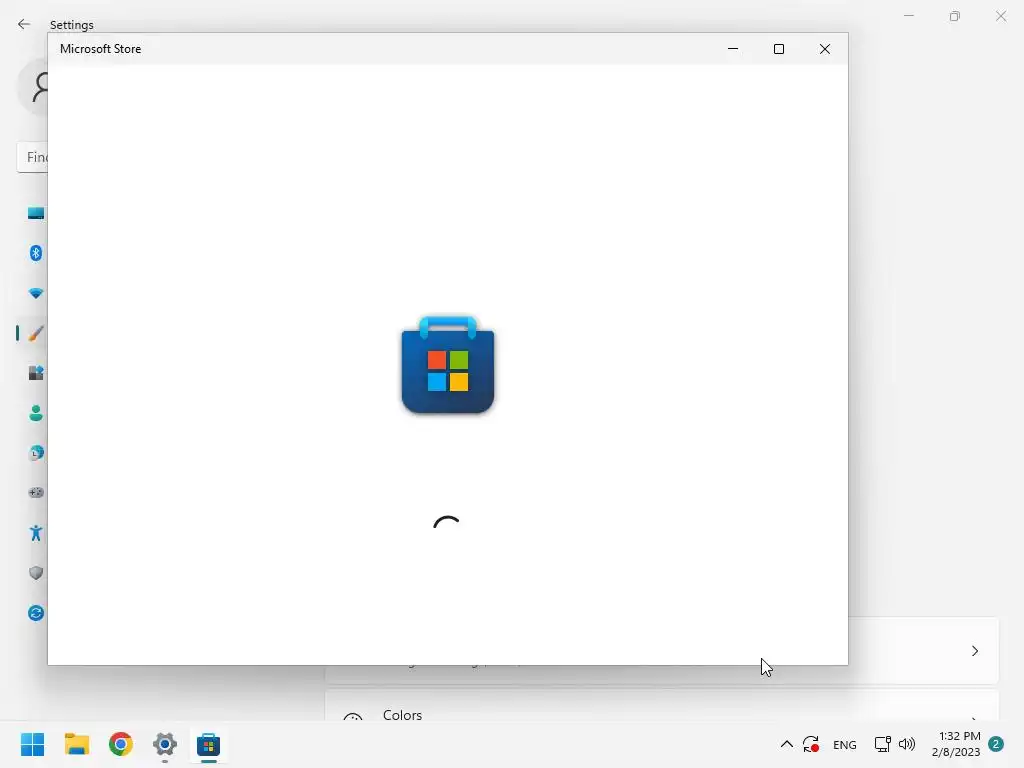Viewport: 1024px width, 768px height.
Task: Minimize the Settings window
Action: [x=908, y=16]
